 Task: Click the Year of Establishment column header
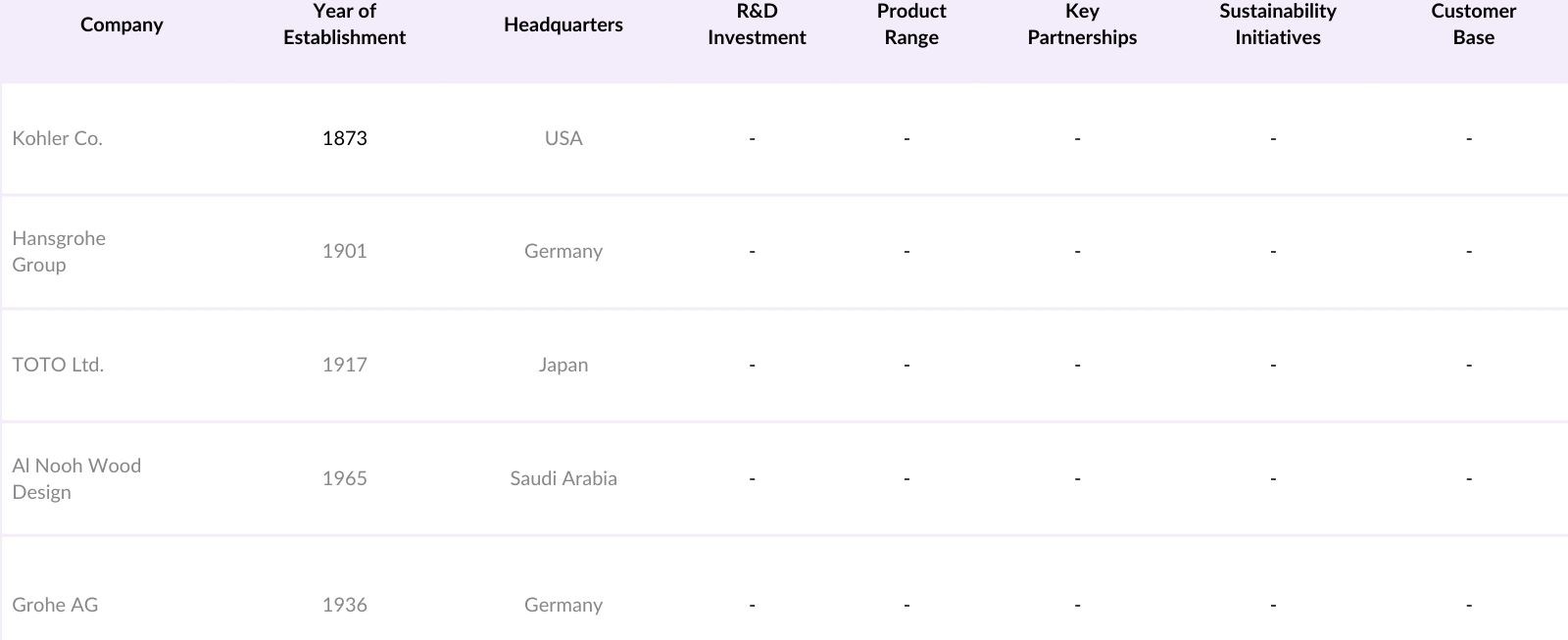click(x=344, y=25)
